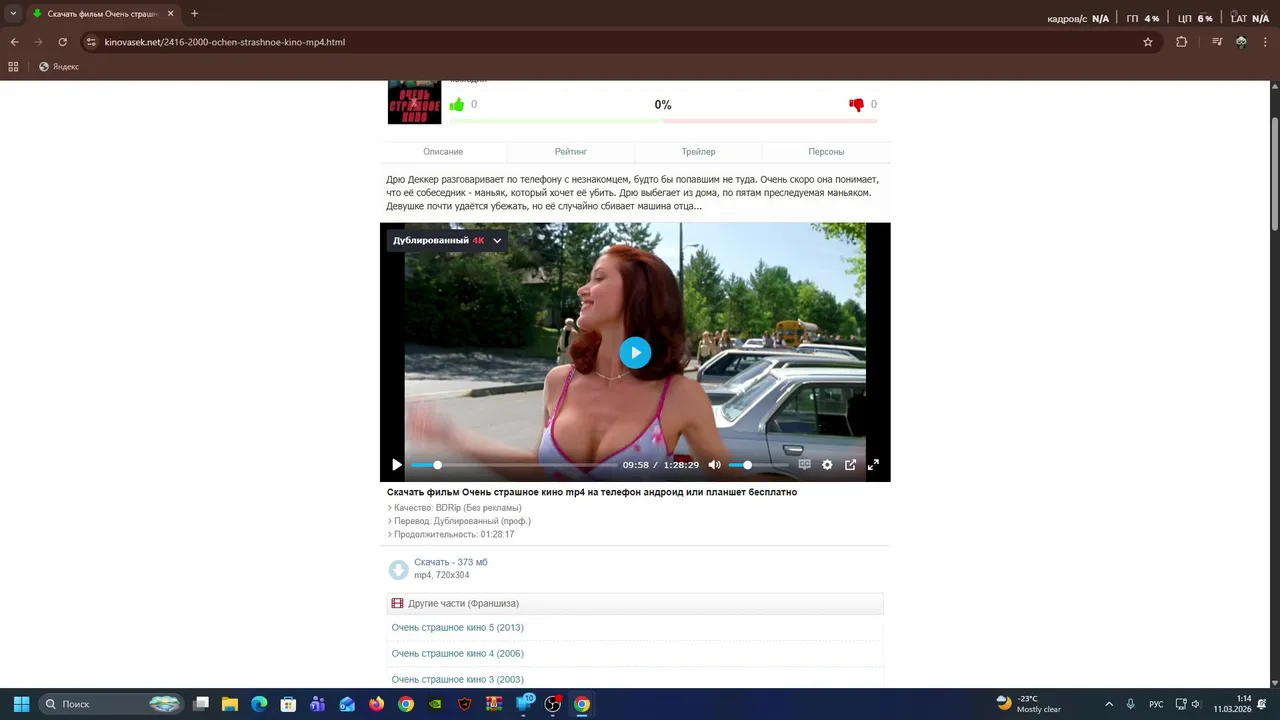Click the Продолжительность: 01:28:17 text
Screen dimensions: 1280x720
pyautogui.click(x=454, y=535)
